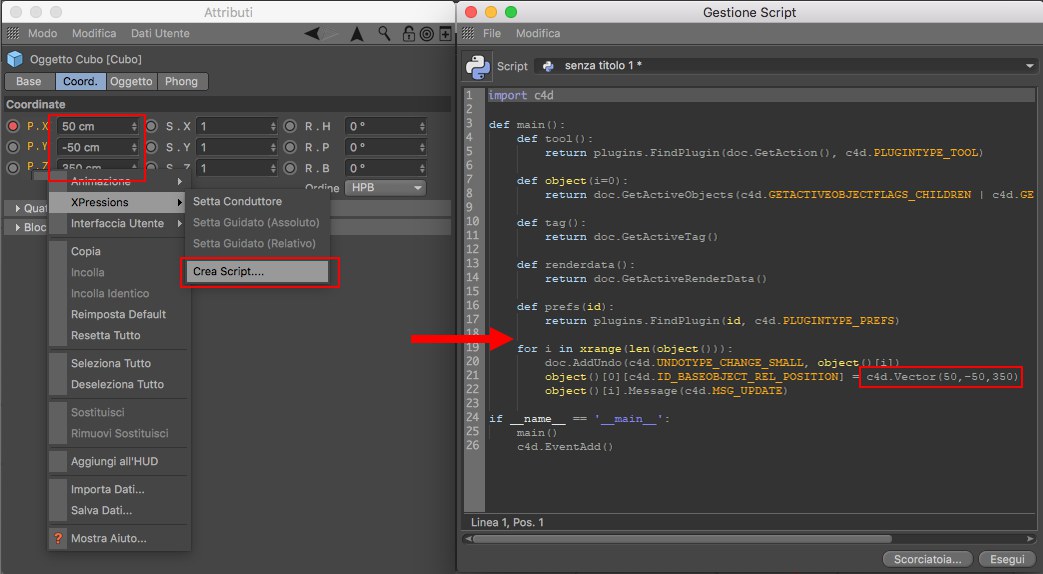Click the Esegui button
Screen dimensions: 1043x574
tap(1007, 559)
